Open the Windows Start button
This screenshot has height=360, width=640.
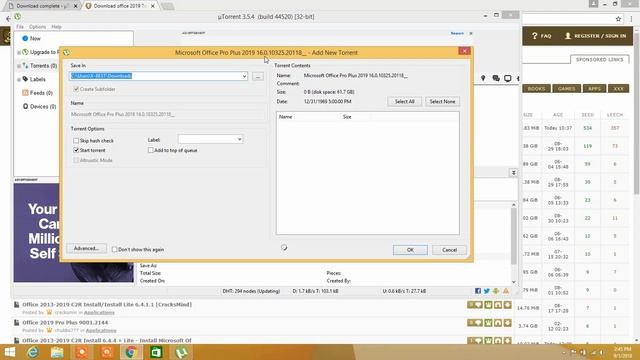click(x=9, y=352)
